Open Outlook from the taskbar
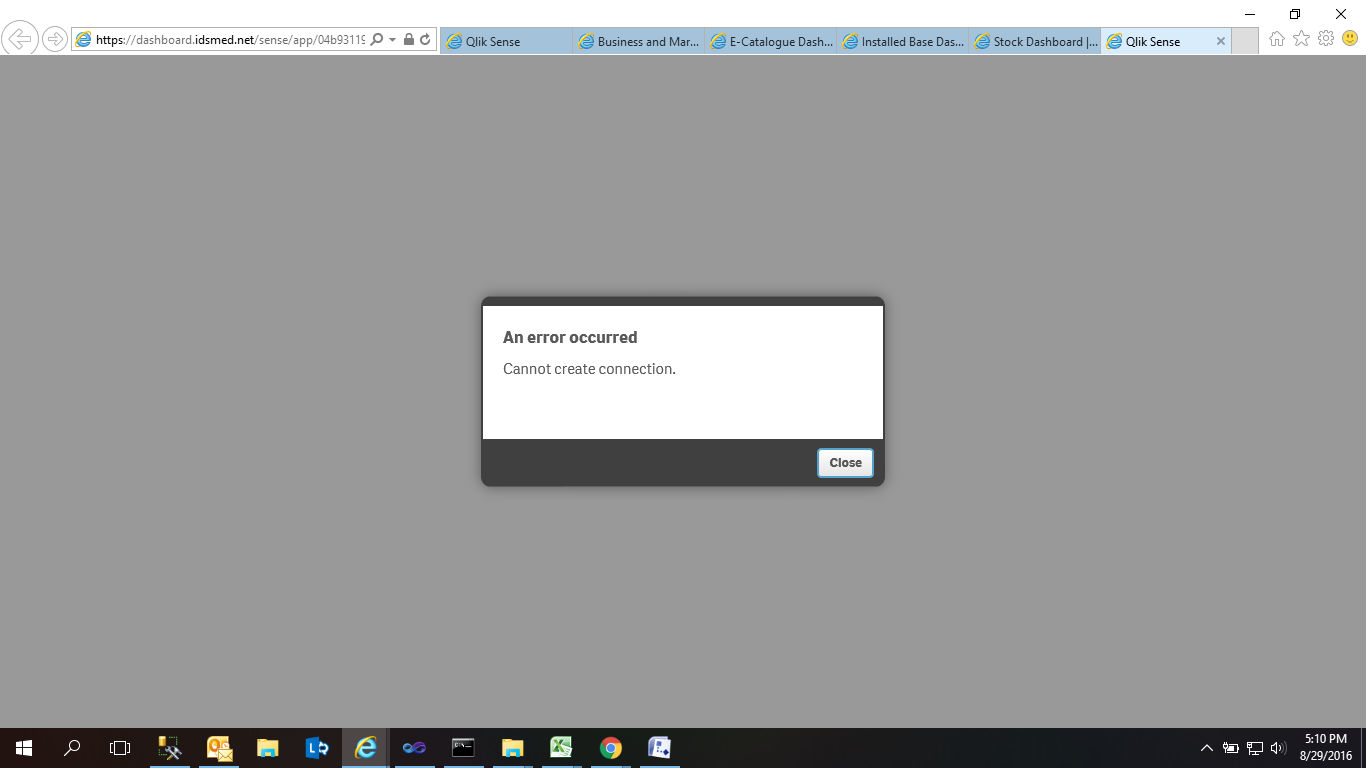 (x=219, y=748)
